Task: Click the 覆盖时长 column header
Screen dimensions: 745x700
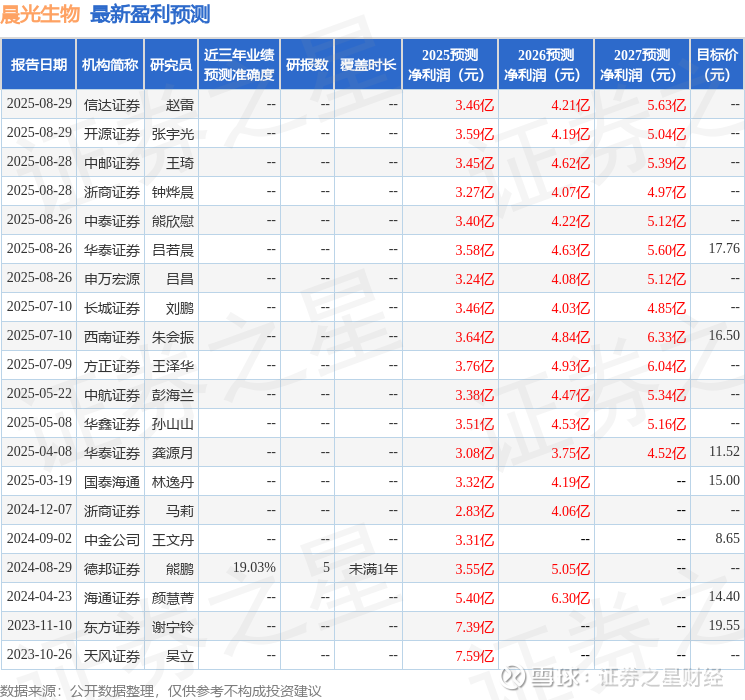Action: (368, 65)
